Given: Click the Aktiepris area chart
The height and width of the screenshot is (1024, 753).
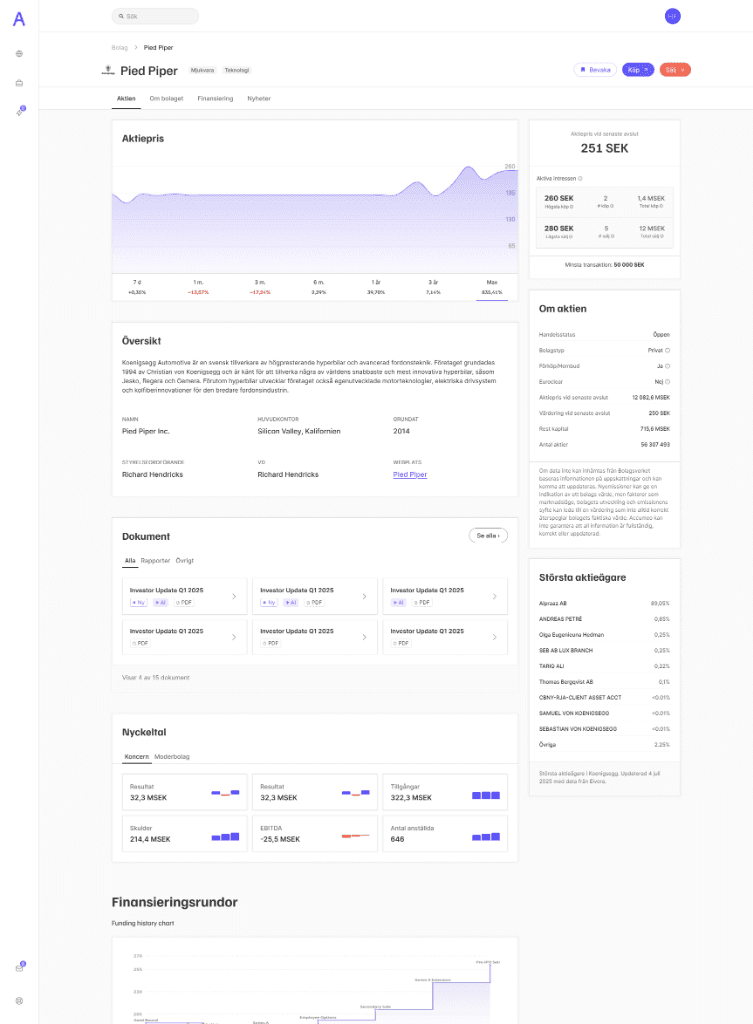Looking at the screenshot, I should pos(315,217).
